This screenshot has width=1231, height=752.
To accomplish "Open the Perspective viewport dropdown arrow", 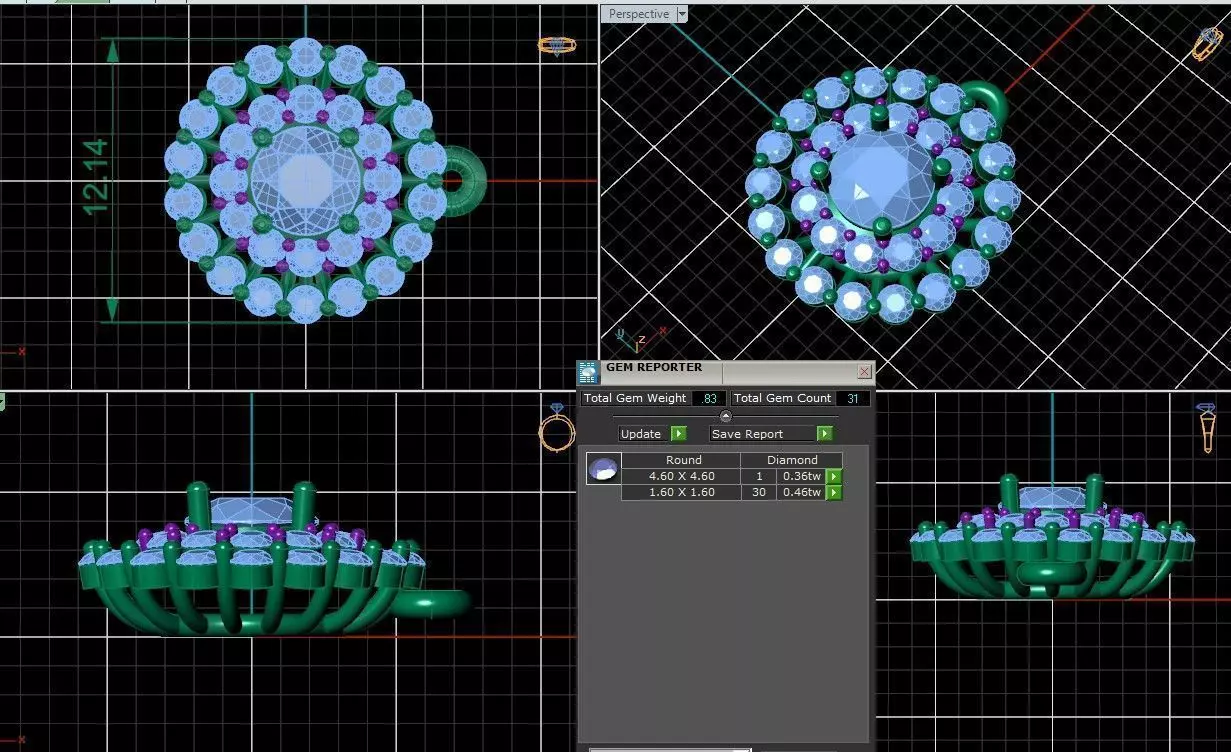I will click(682, 14).
